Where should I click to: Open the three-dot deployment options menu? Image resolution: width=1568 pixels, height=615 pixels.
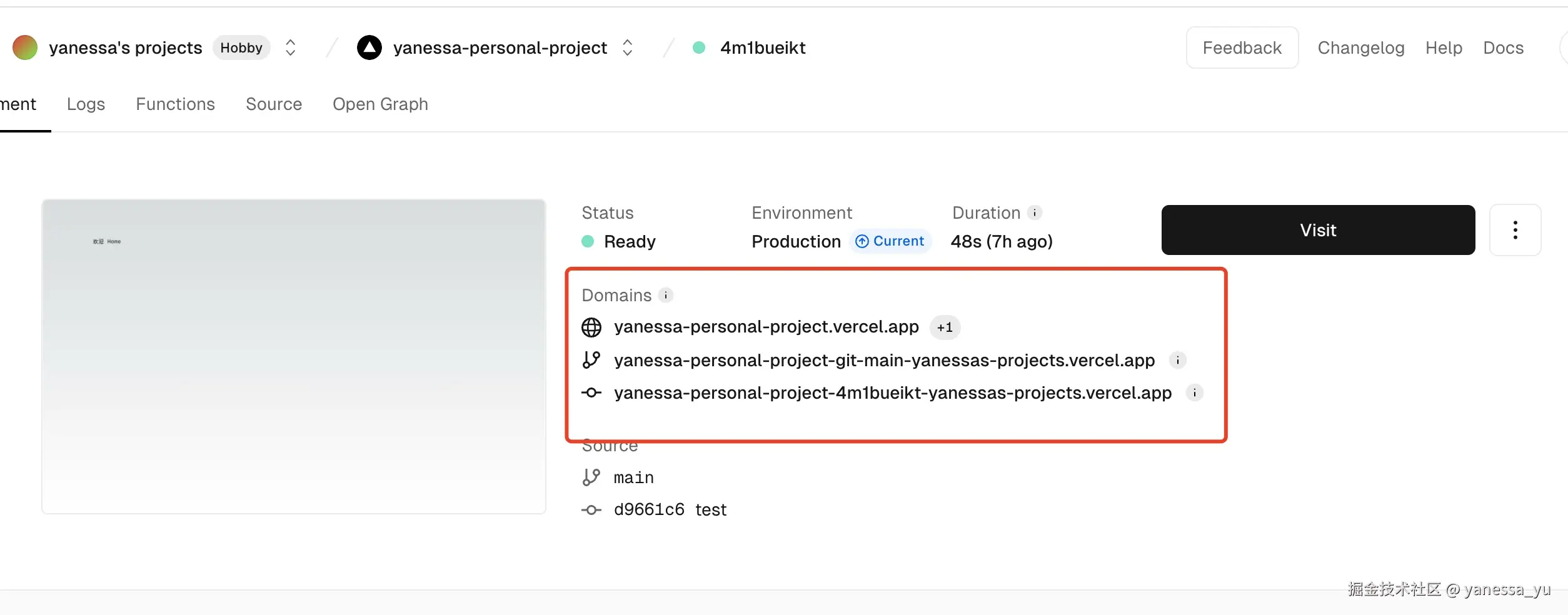click(1515, 230)
